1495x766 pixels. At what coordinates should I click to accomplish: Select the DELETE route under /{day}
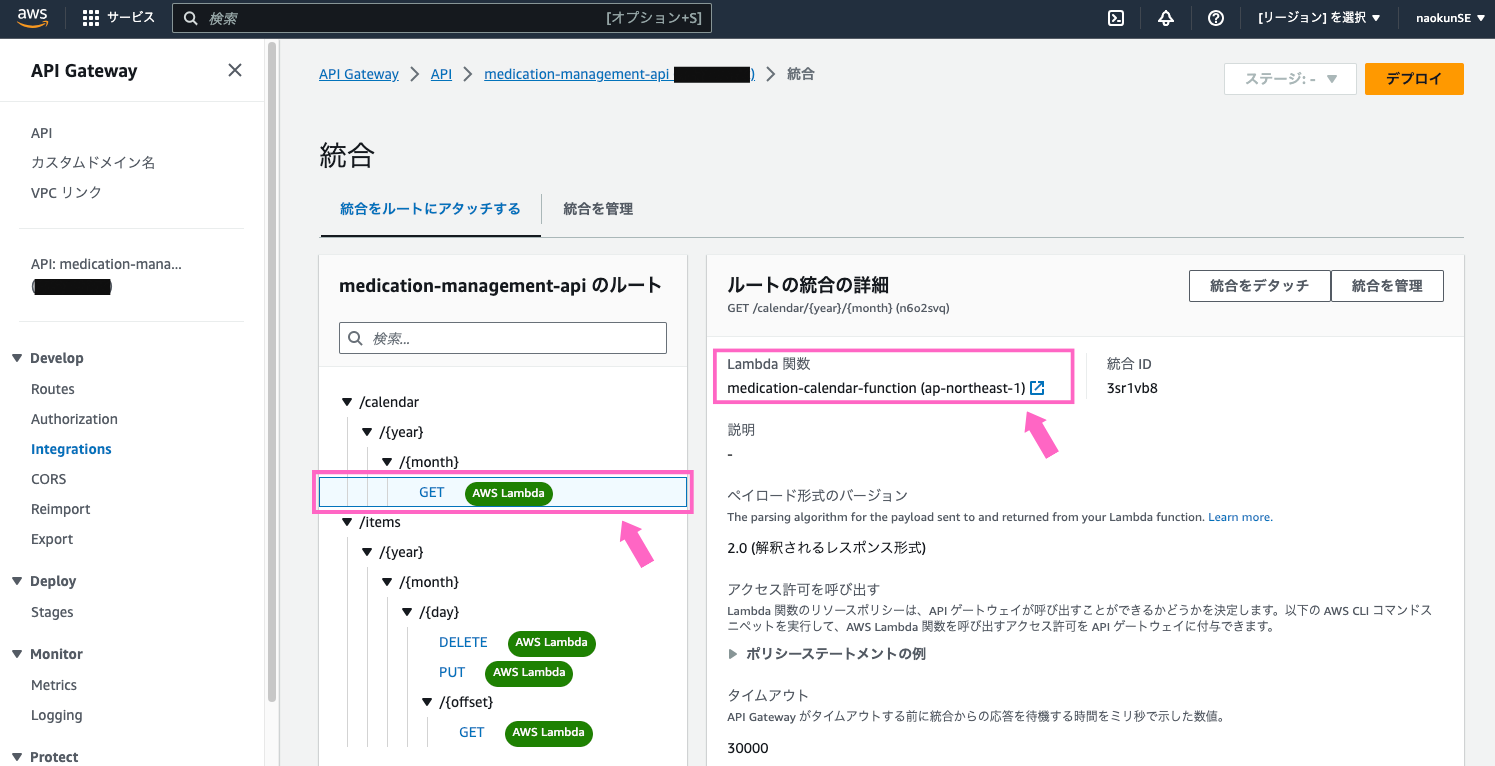[x=463, y=642]
